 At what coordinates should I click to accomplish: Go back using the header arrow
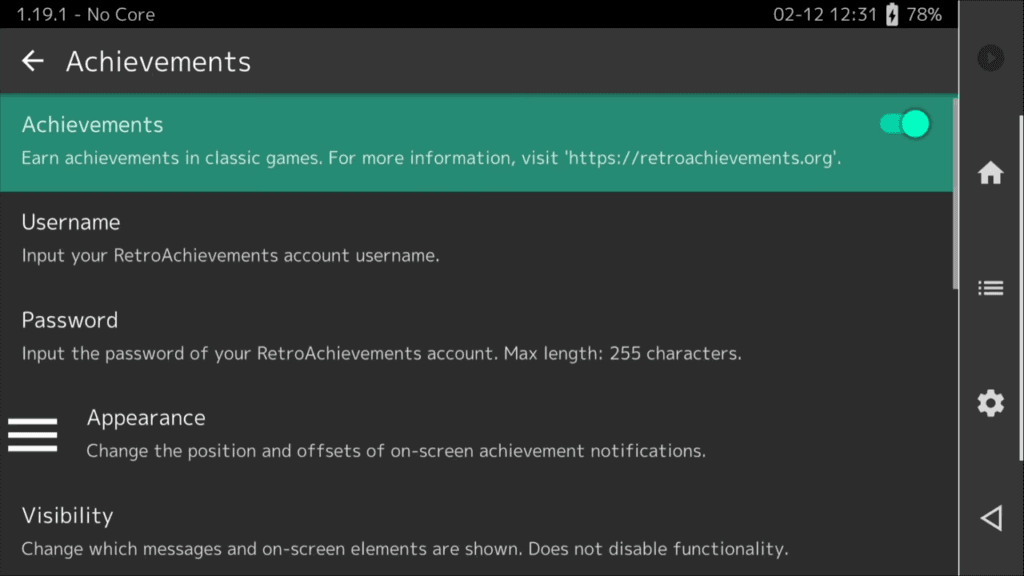point(33,61)
